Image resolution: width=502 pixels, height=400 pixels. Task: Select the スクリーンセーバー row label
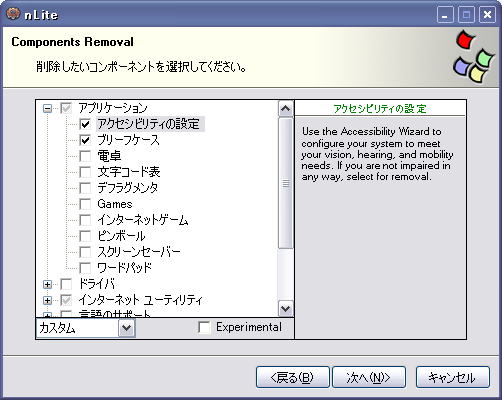click(139, 252)
